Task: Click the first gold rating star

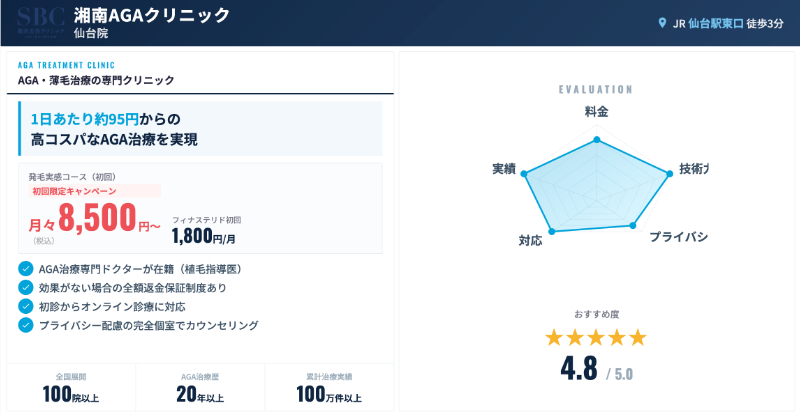Action: [554, 337]
